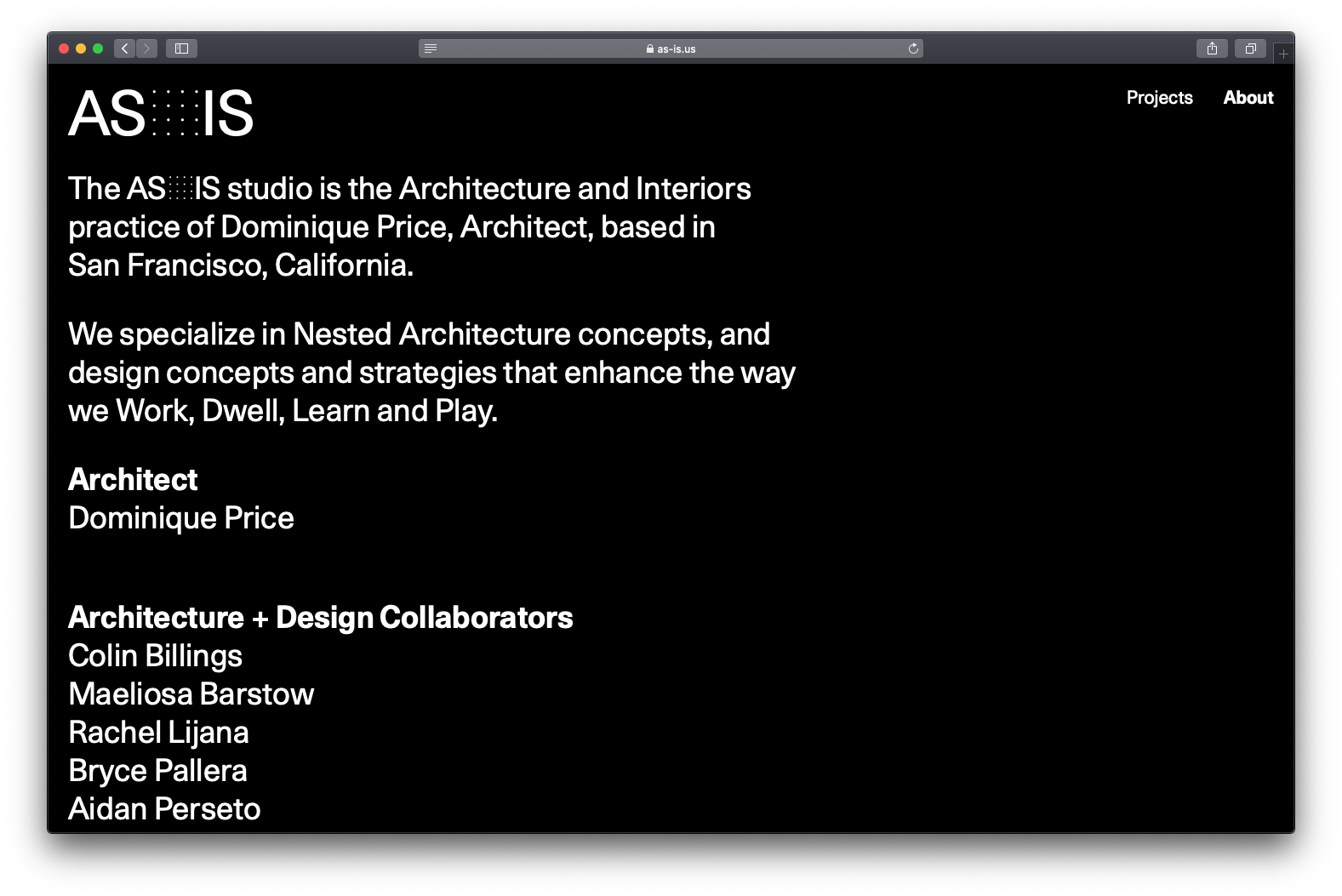Close the Safari window with the red button
The image size is (1342, 896).
point(64,49)
